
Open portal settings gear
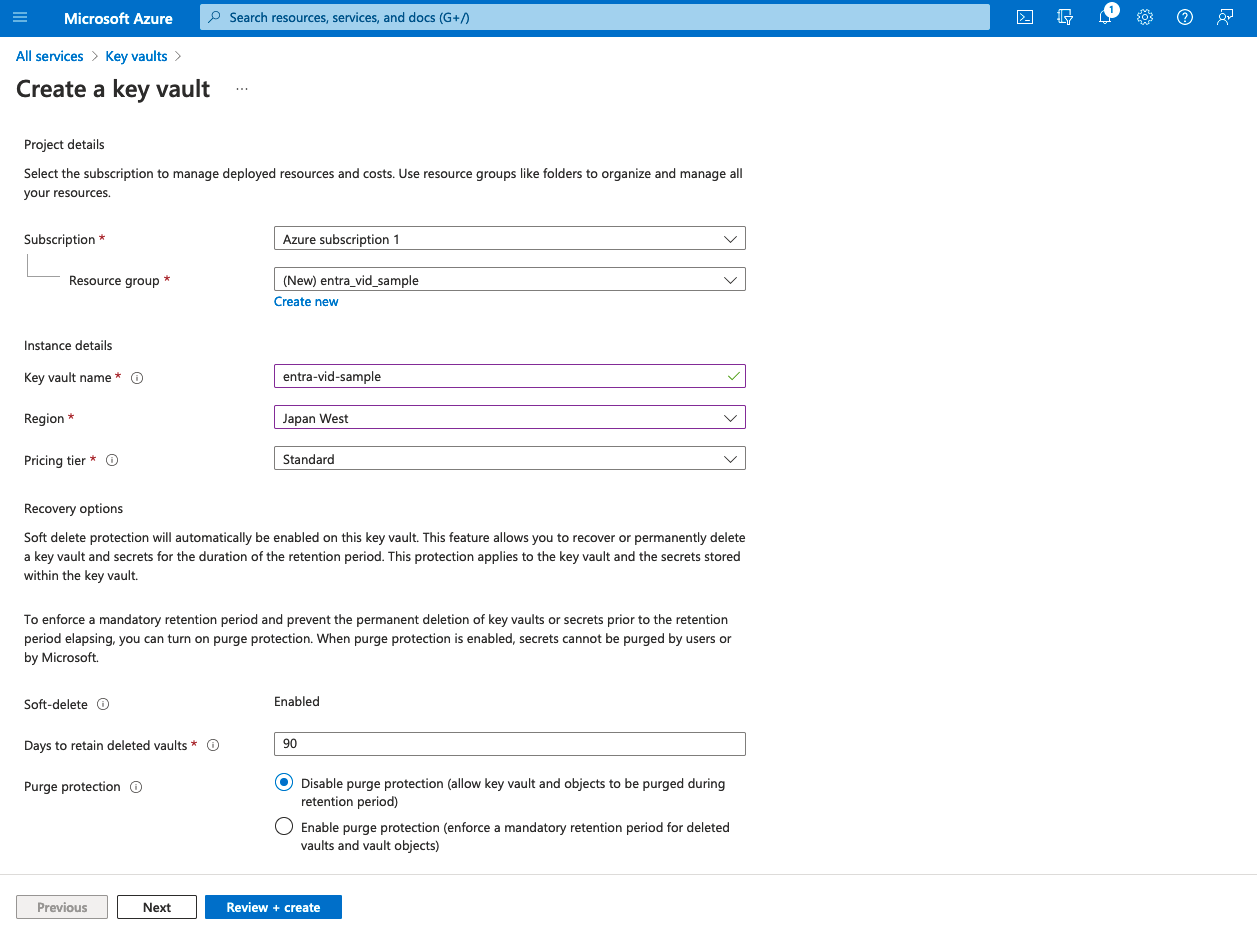(1145, 18)
